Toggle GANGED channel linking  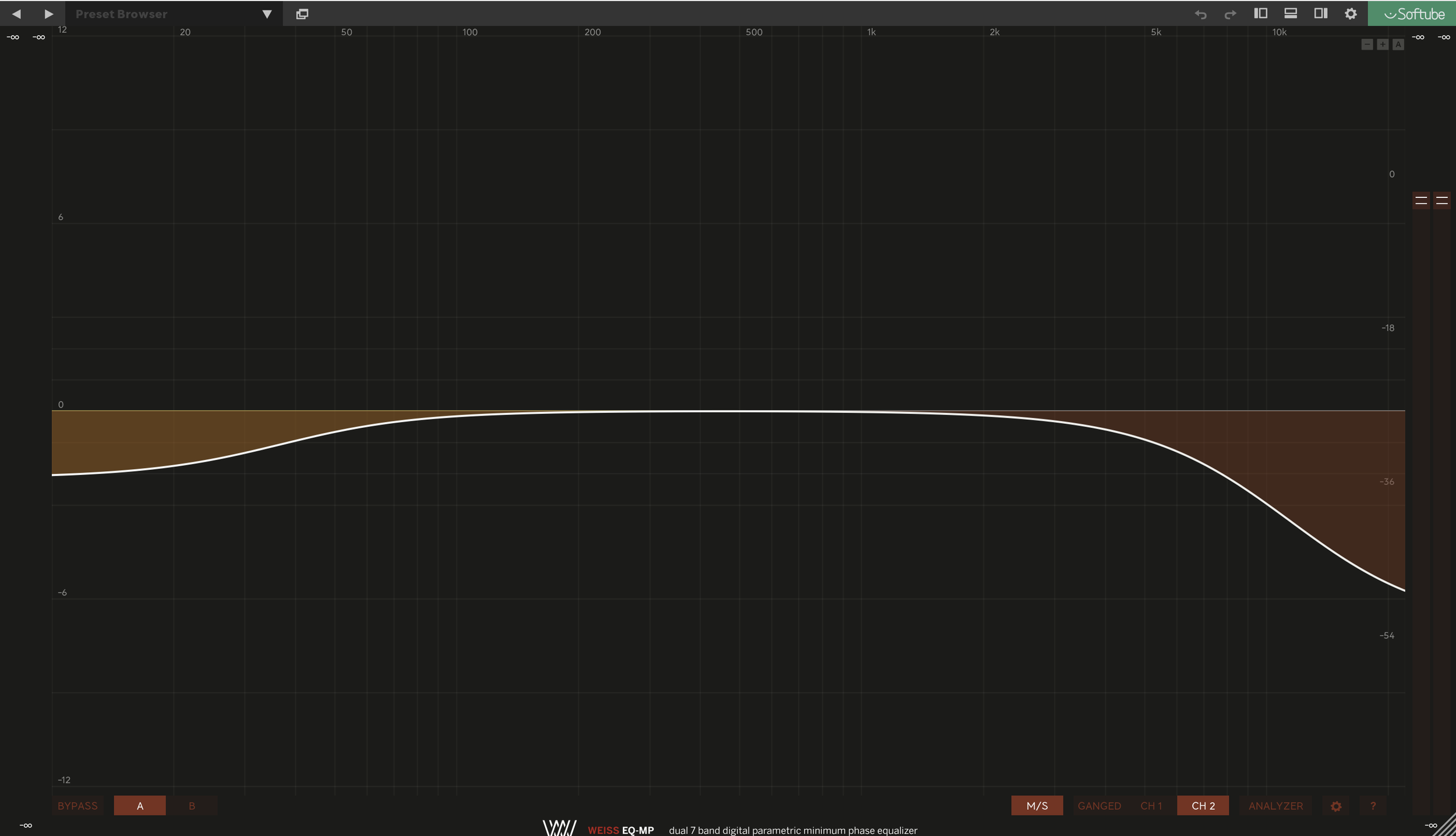pos(1099,806)
